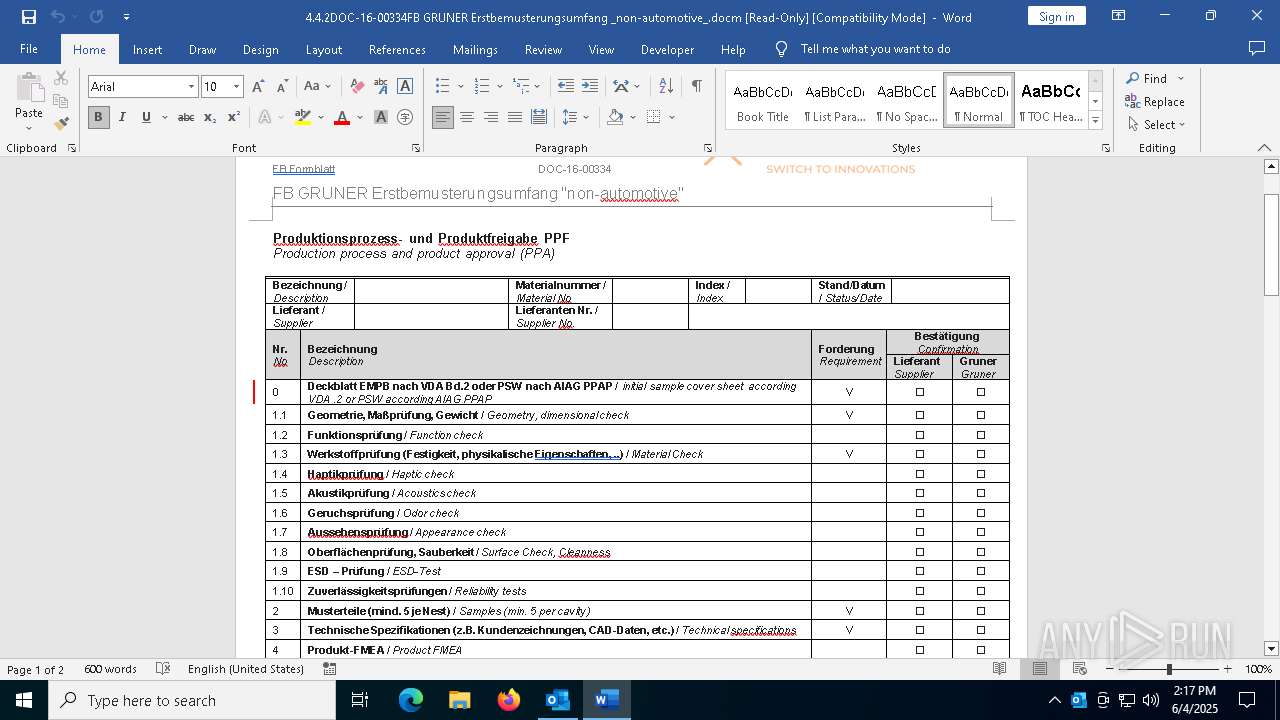Viewport: 1280px width, 720px height.
Task: Open Outlook from the taskbar
Action: (557, 700)
